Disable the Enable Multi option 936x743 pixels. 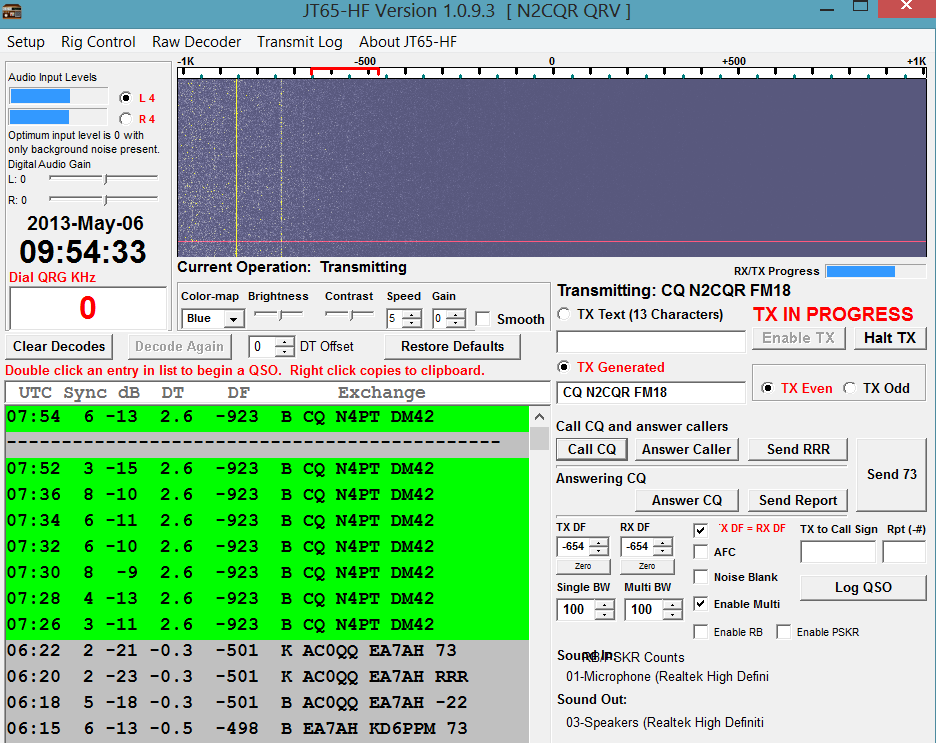click(701, 603)
